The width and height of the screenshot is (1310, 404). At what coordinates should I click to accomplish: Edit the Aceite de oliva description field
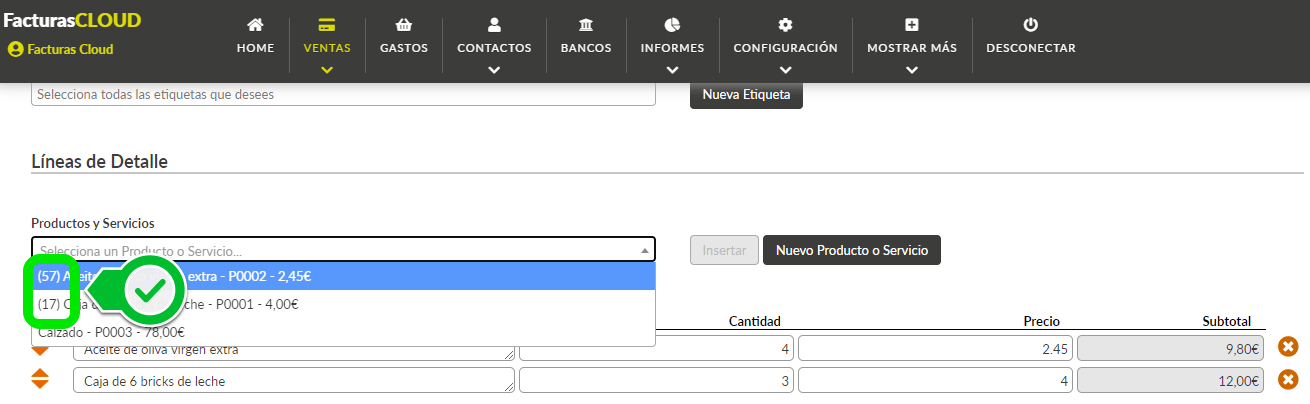coord(294,348)
